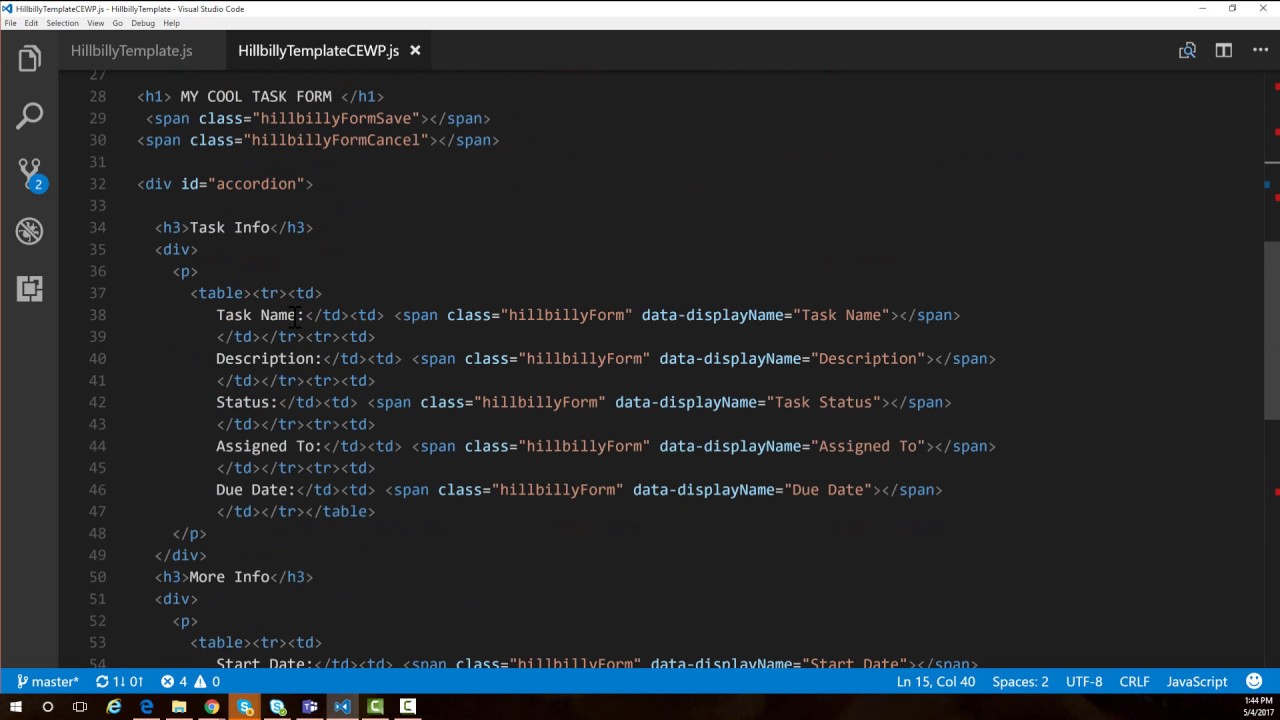This screenshot has height=720, width=1280.
Task: Click the synchronize changes status bar item
Action: tap(120, 682)
